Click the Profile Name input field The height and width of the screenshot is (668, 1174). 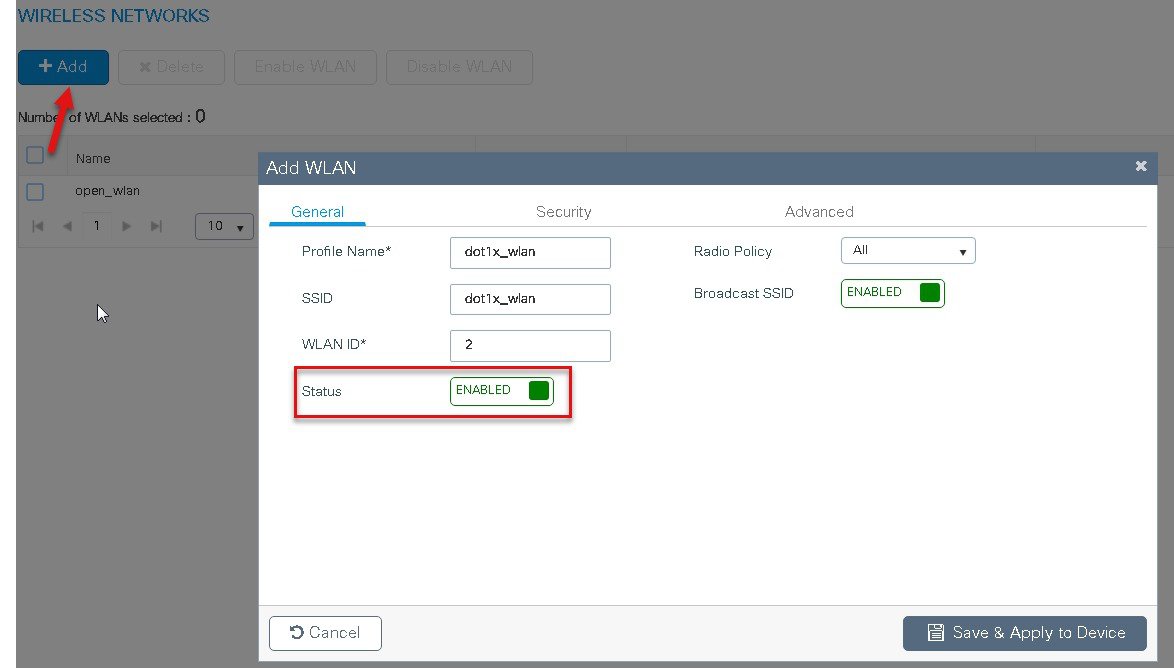coord(530,252)
